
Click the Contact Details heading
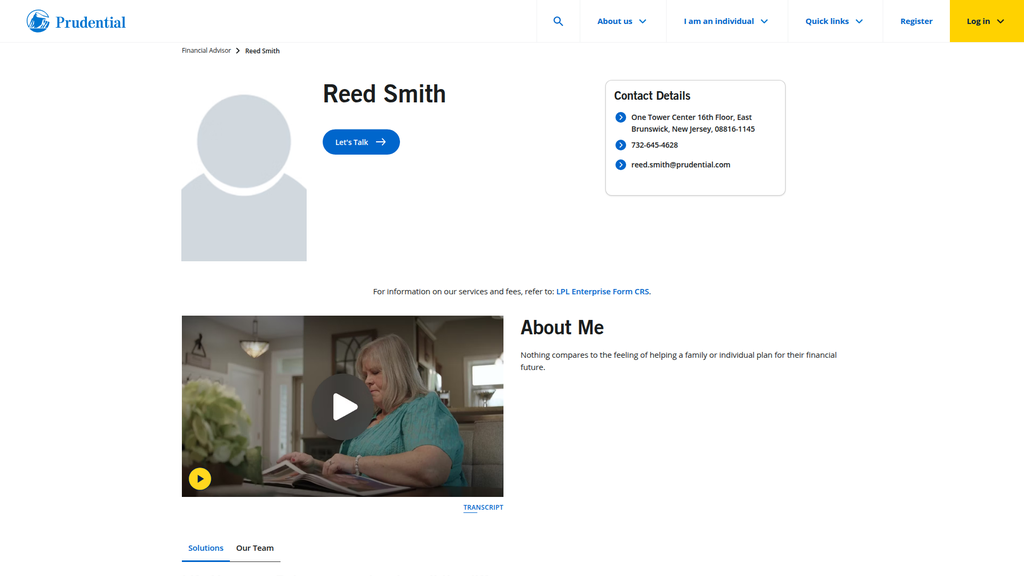point(652,95)
